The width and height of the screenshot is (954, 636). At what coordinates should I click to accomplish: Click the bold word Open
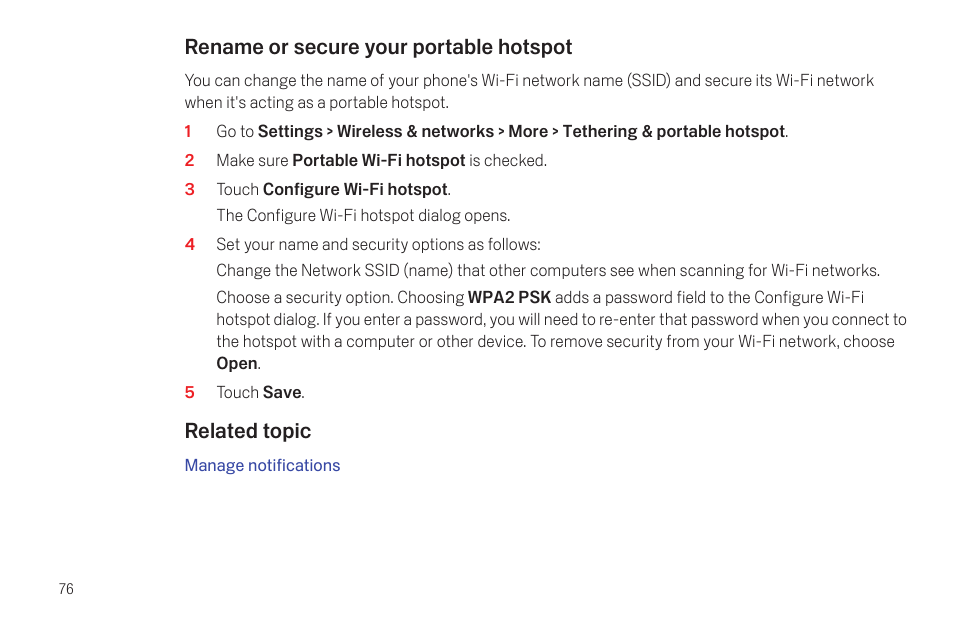237,364
